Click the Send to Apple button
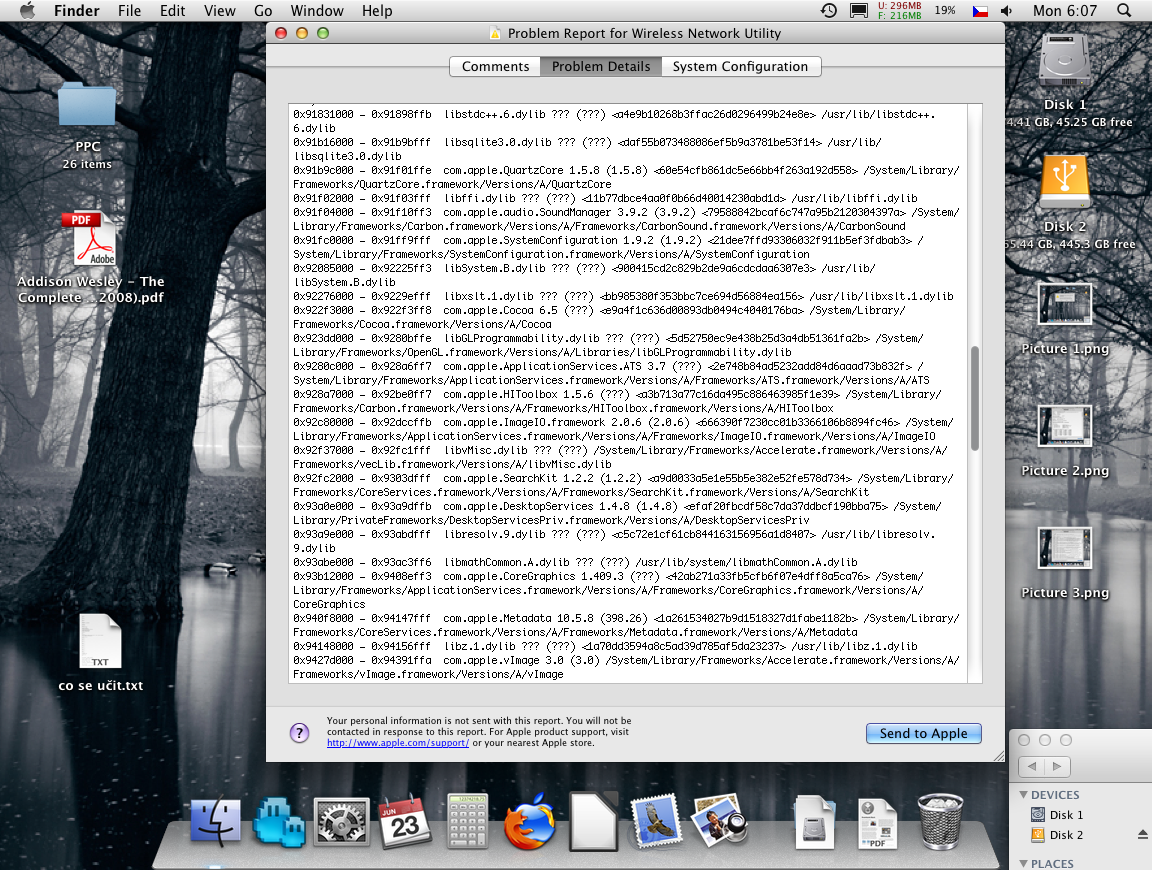 pos(924,733)
